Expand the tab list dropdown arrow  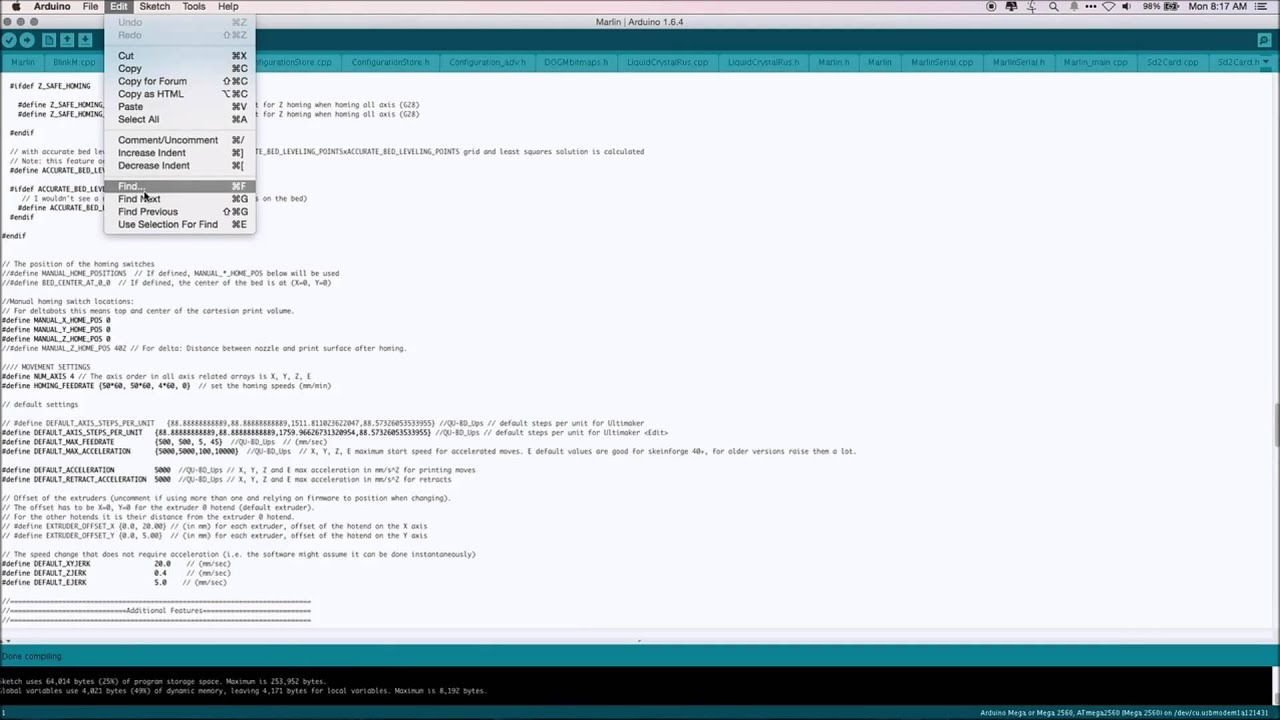click(x=1268, y=62)
